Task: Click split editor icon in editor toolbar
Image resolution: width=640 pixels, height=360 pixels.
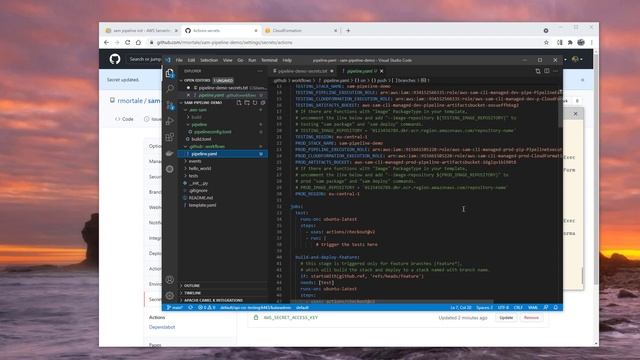Action: [547, 71]
